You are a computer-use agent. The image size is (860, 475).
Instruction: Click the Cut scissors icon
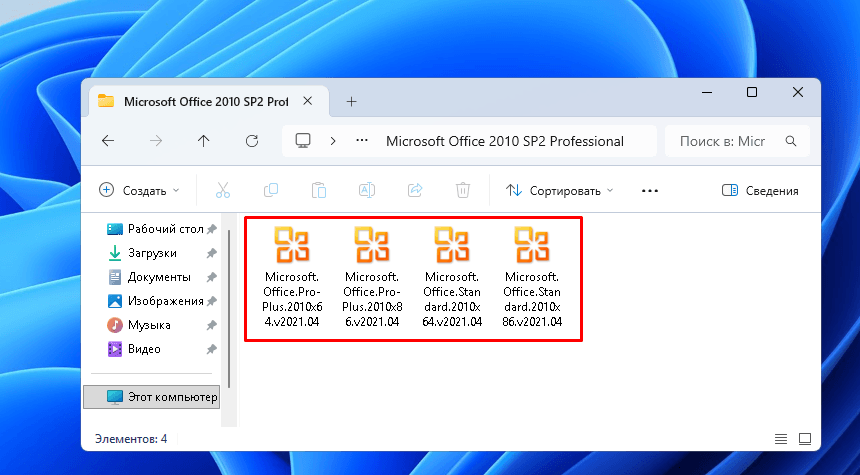[x=223, y=190]
